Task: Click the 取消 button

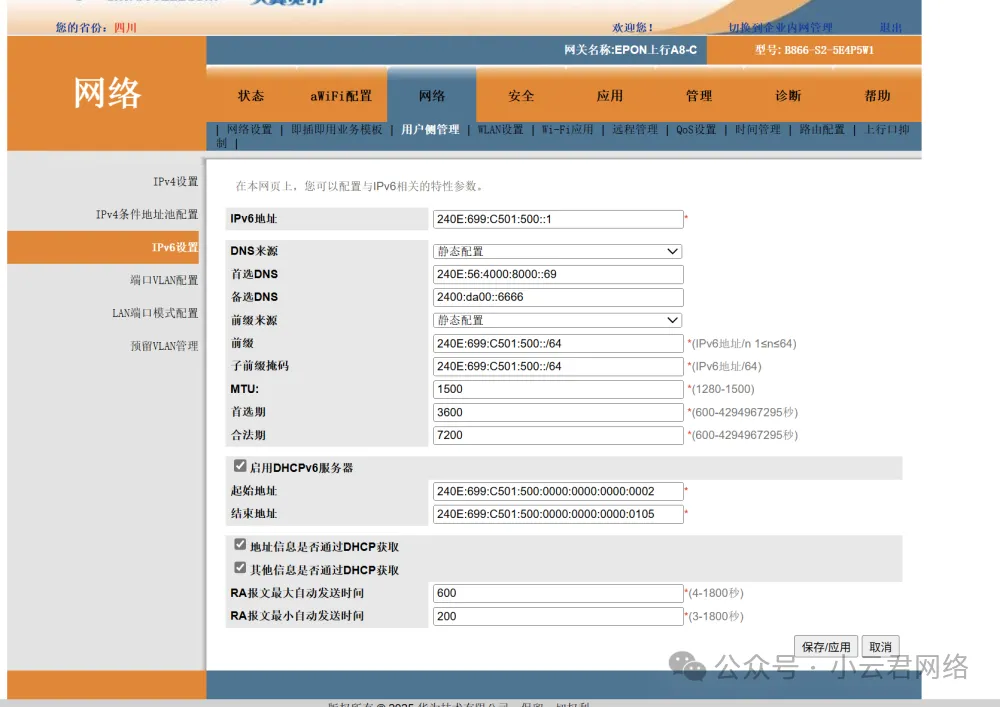Action: click(881, 646)
